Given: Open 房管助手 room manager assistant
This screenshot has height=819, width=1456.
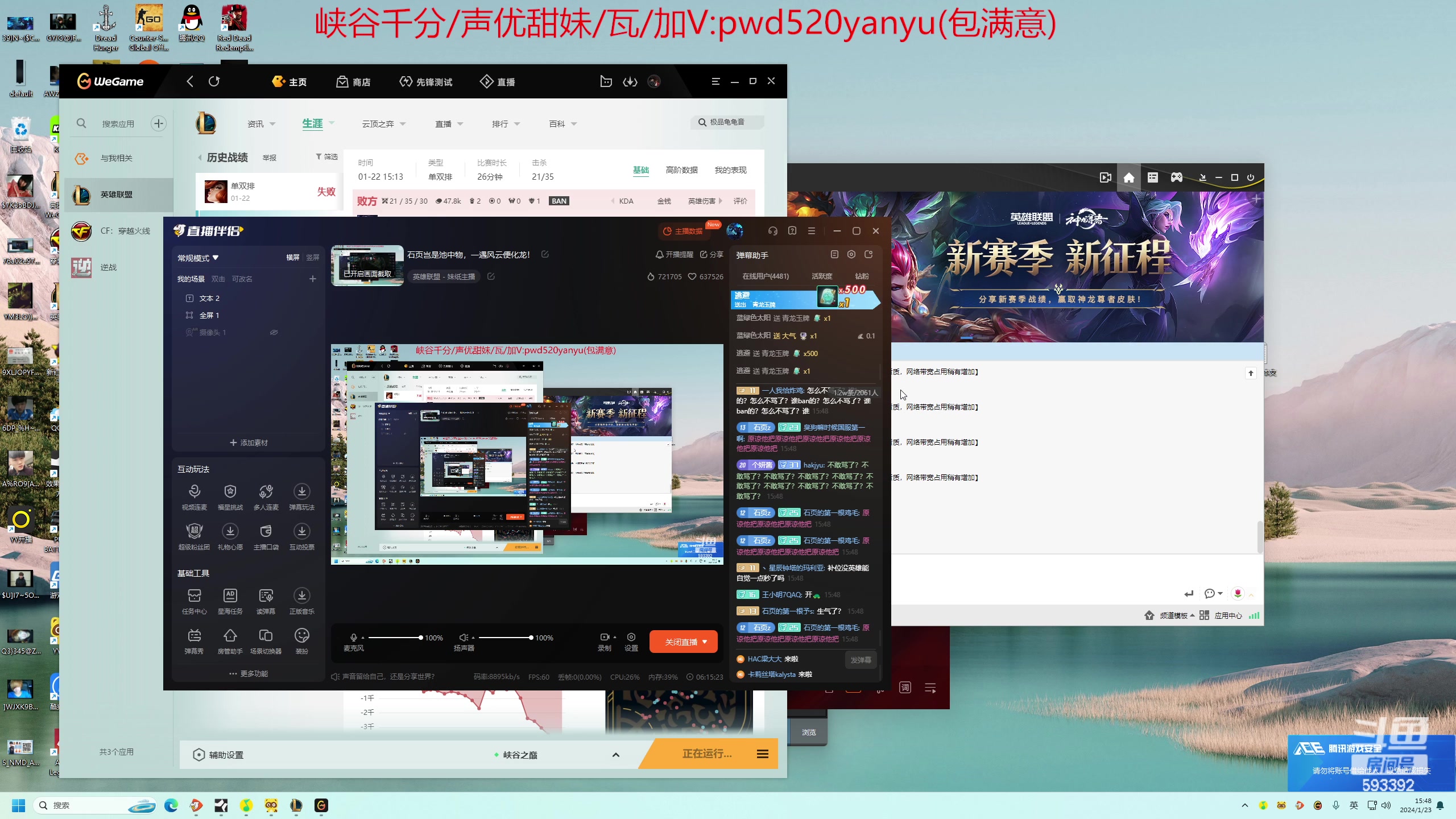Looking at the screenshot, I should pos(230,640).
